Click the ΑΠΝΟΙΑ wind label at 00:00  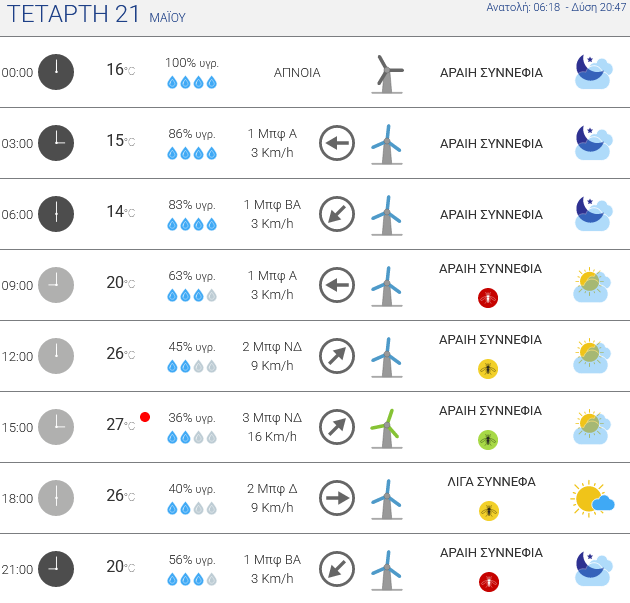click(297, 73)
